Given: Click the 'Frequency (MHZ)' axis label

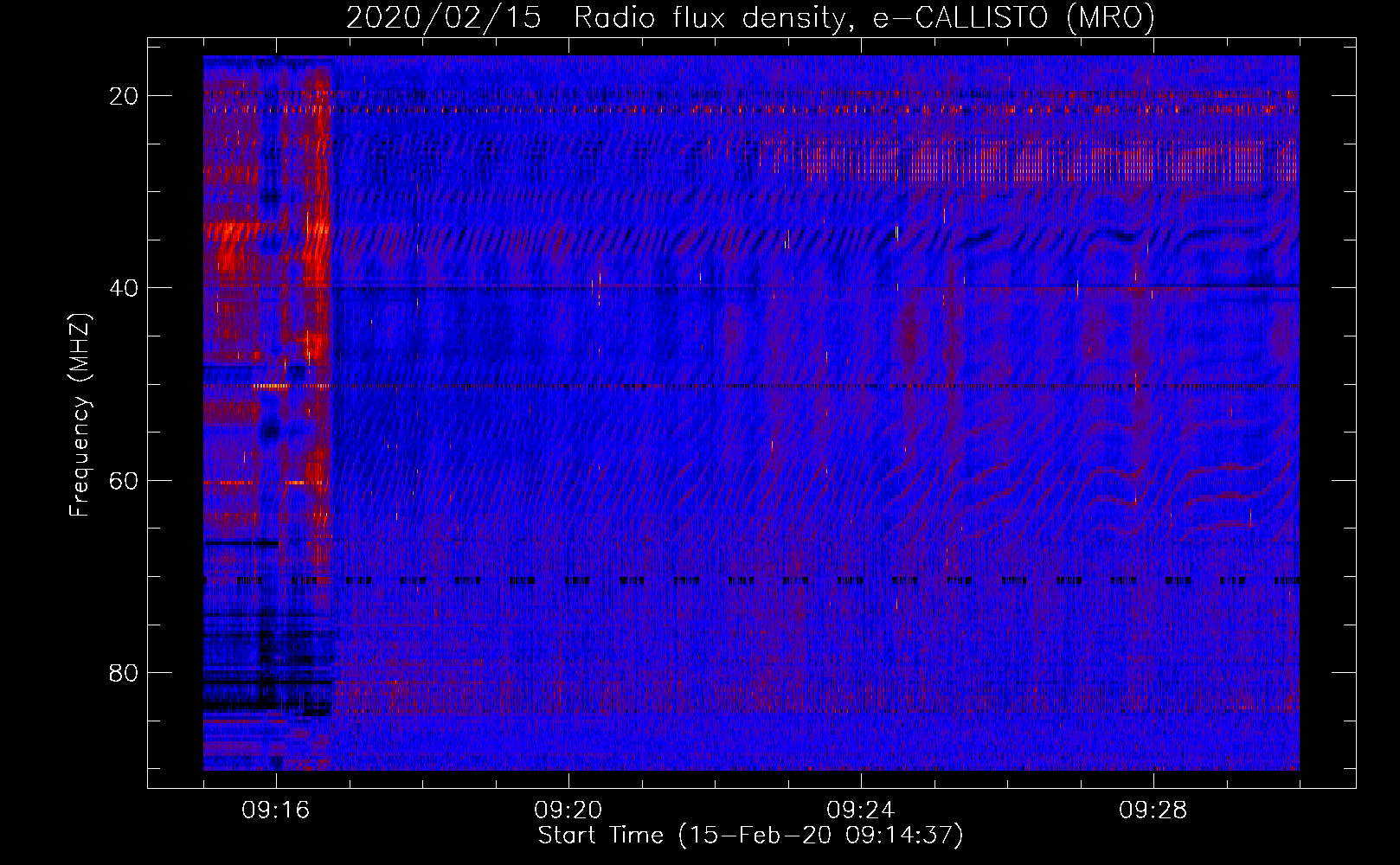Looking at the screenshot, I should (80, 414).
